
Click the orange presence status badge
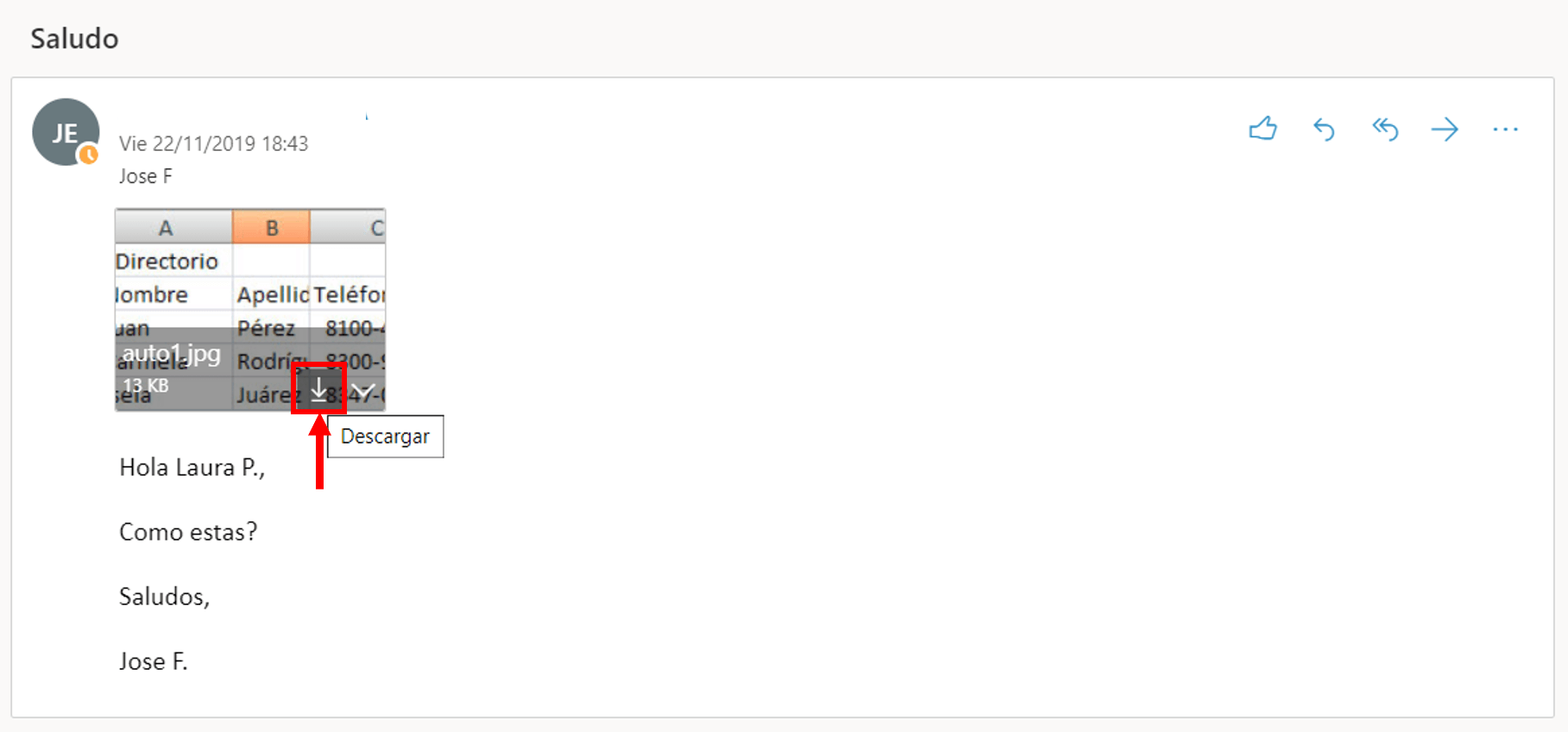(88, 155)
